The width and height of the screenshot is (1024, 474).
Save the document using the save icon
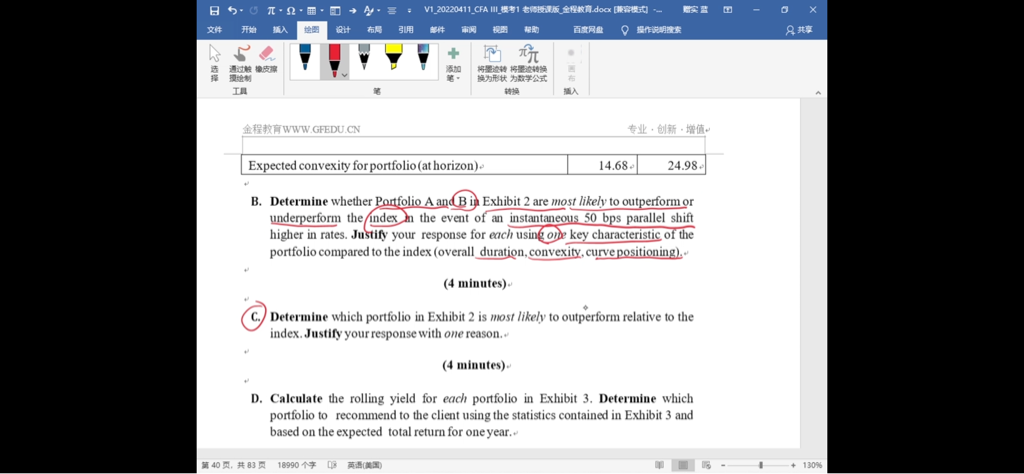pyautogui.click(x=214, y=10)
